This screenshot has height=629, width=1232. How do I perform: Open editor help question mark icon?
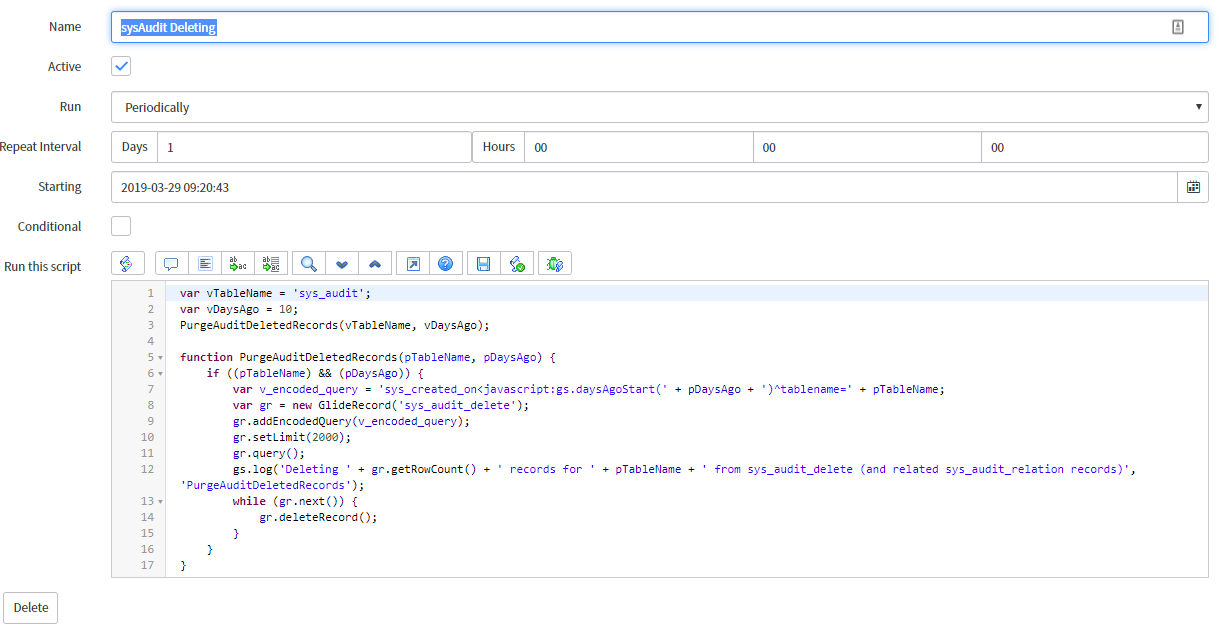(446, 264)
